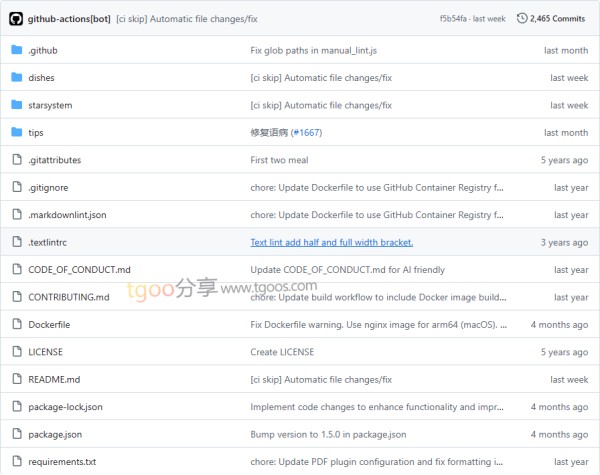Open the requirements.txt file
The height and width of the screenshot is (475, 600).
(62, 462)
